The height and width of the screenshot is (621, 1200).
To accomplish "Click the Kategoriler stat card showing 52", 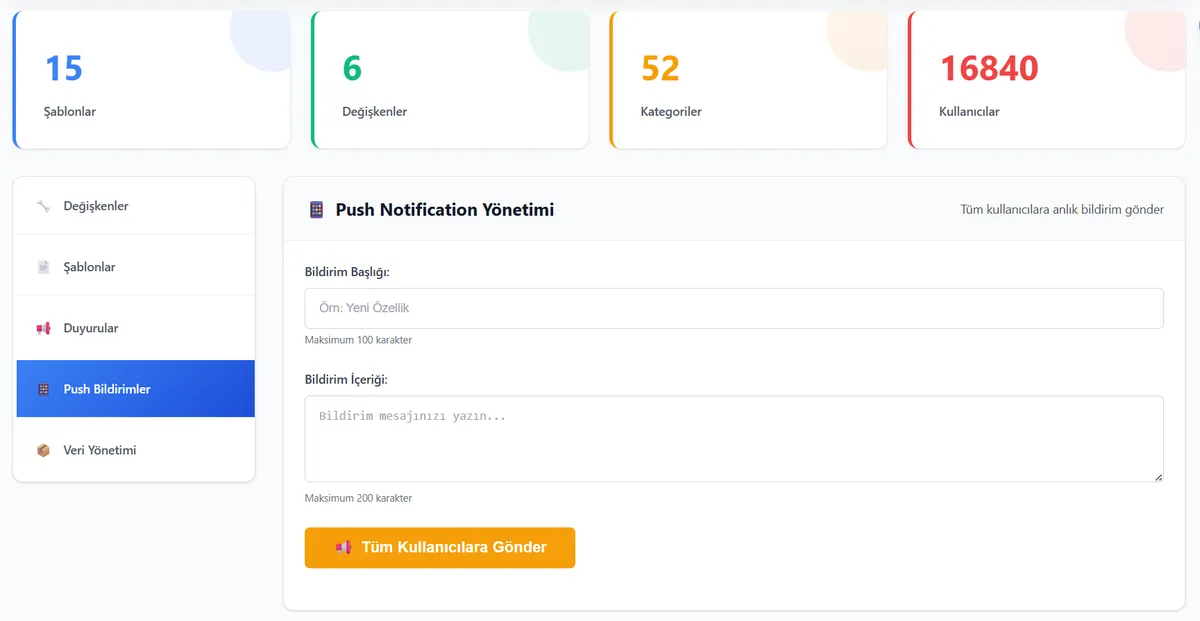I will (x=748, y=82).
